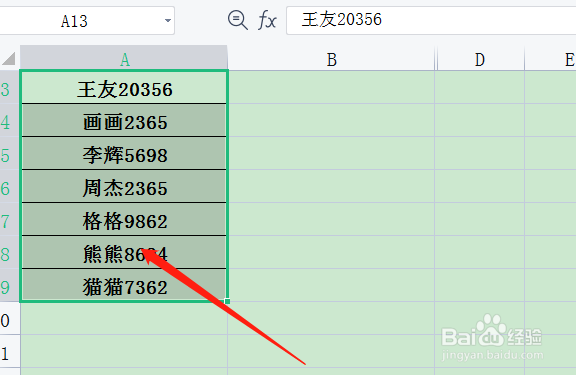Click the fill handle at selection corner
This screenshot has height=375, width=576.
pos(227,301)
